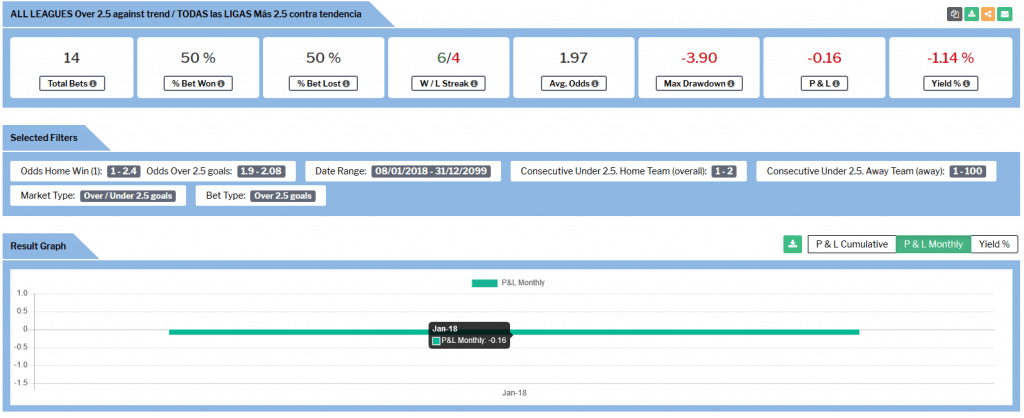Click the Bet Type label
This screenshot has height=418, width=1024.
click(x=225, y=195)
